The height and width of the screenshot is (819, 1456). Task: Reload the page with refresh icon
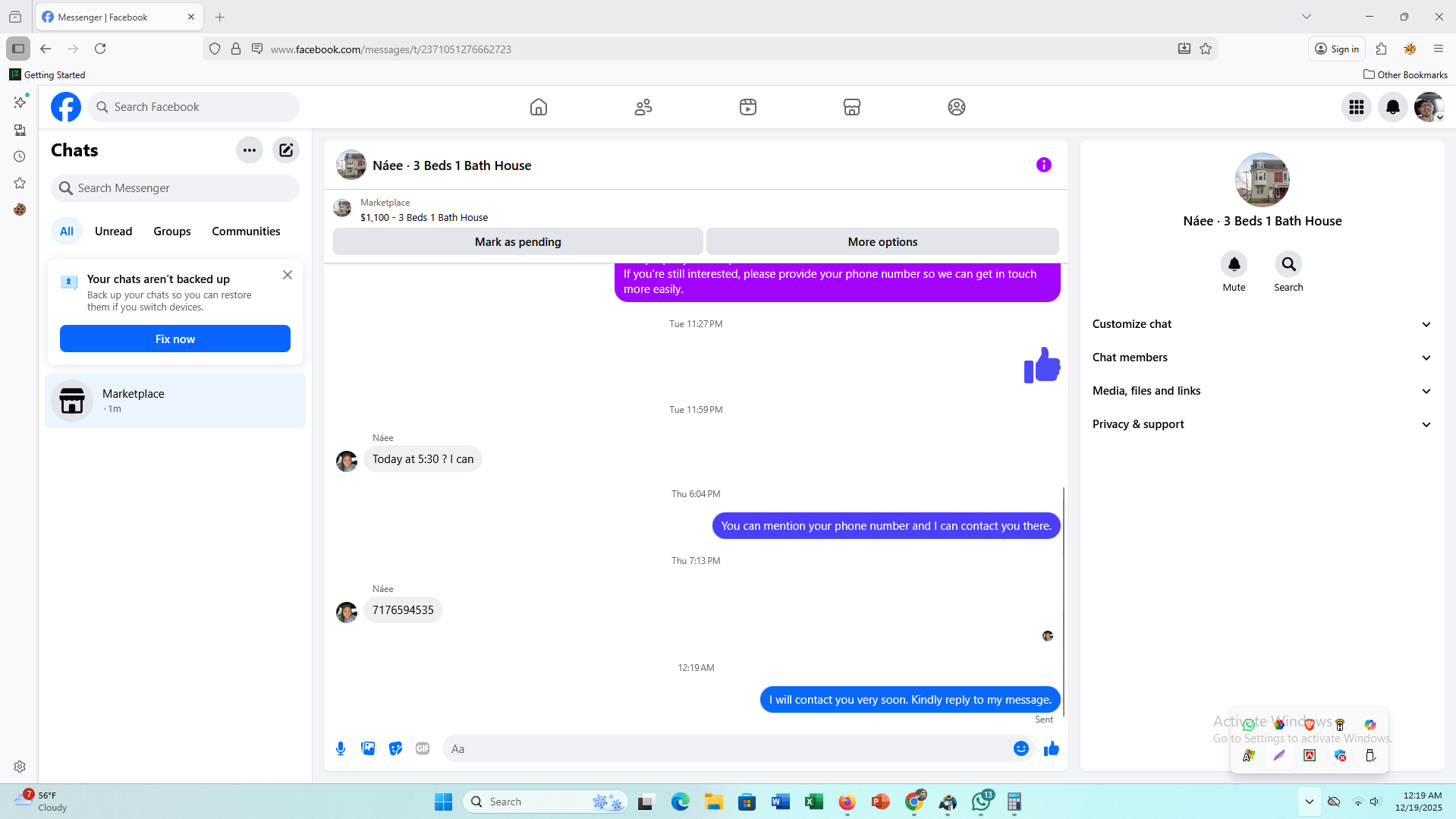[100, 49]
